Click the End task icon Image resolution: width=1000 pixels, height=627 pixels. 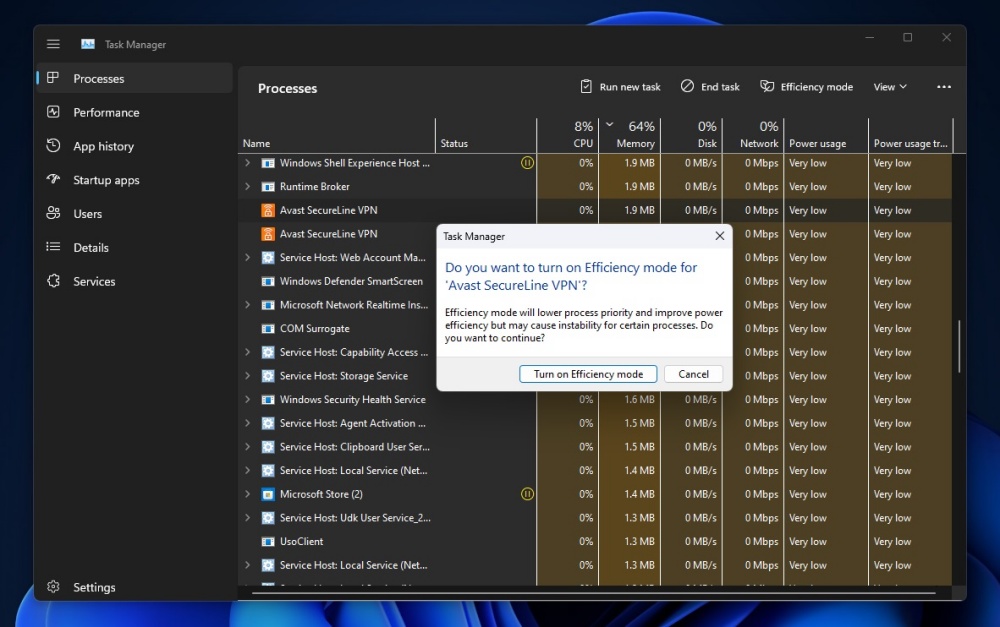(x=688, y=87)
